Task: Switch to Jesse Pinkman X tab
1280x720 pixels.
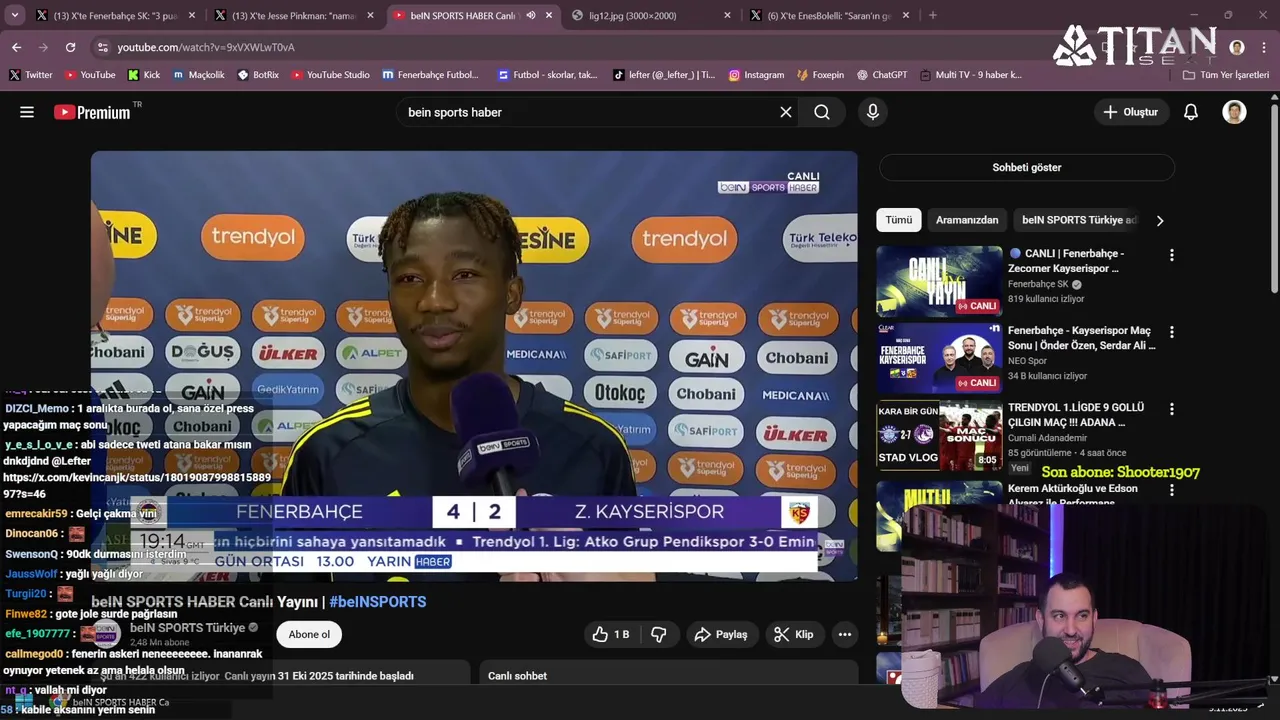Action: click(x=292, y=15)
